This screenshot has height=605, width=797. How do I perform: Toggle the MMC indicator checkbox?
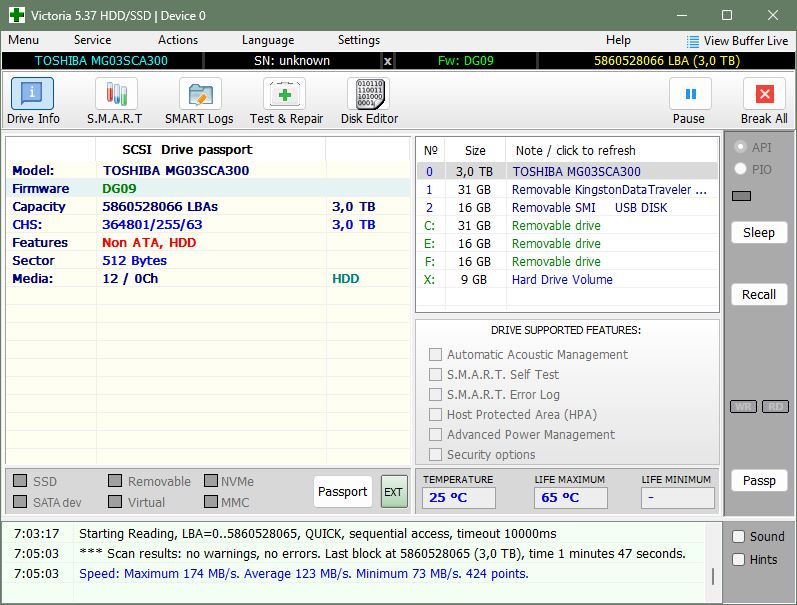point(211,502)
